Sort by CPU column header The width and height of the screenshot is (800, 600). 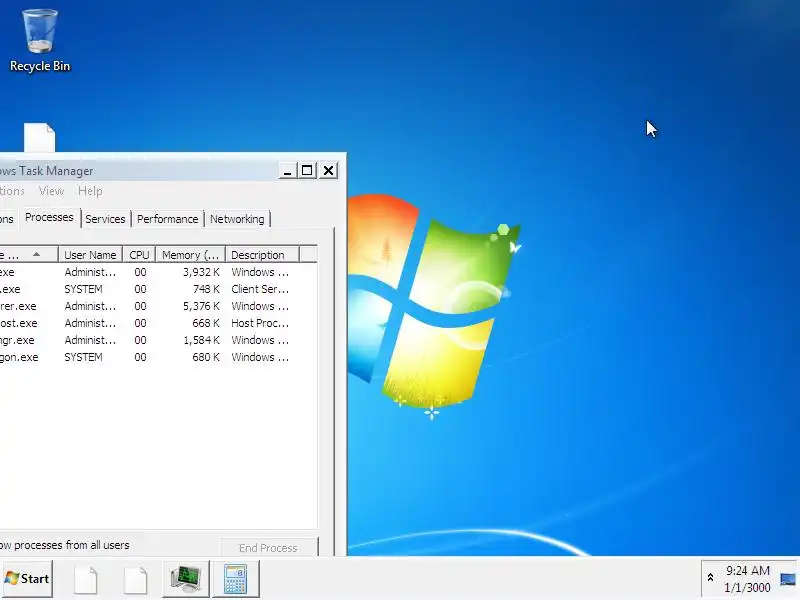pos(139,255)
